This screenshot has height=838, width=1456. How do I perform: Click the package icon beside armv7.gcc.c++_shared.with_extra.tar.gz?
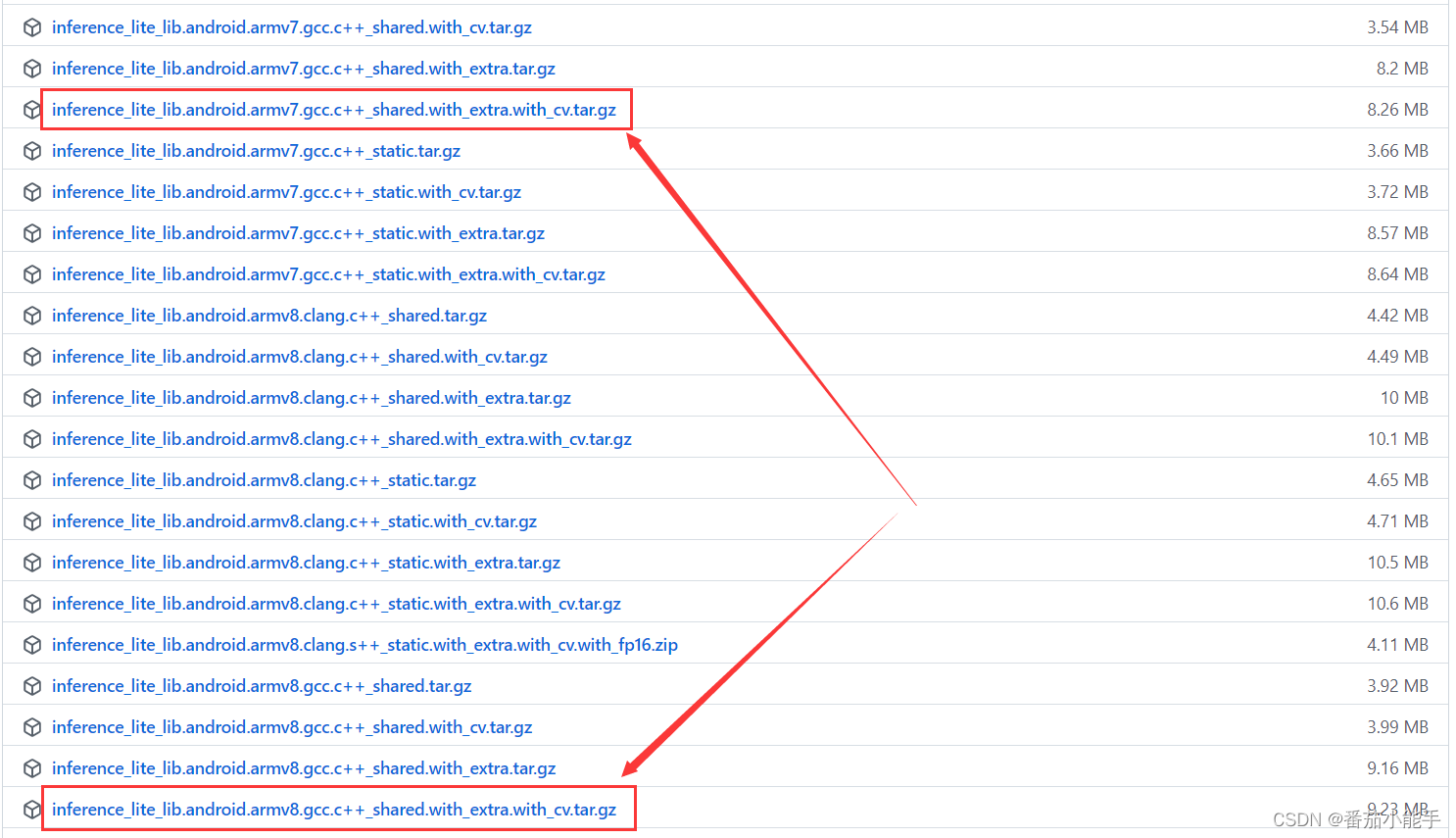(x=31, y=68)
